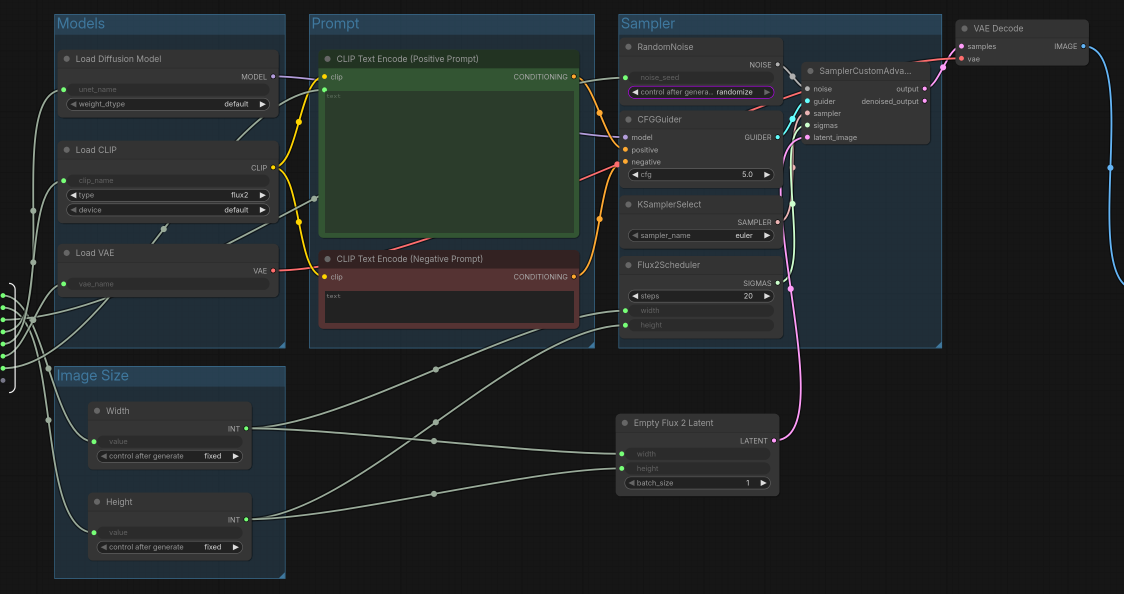Click the latent_image input socket on SamplerCustomAdvanced

tap(808, 138)
